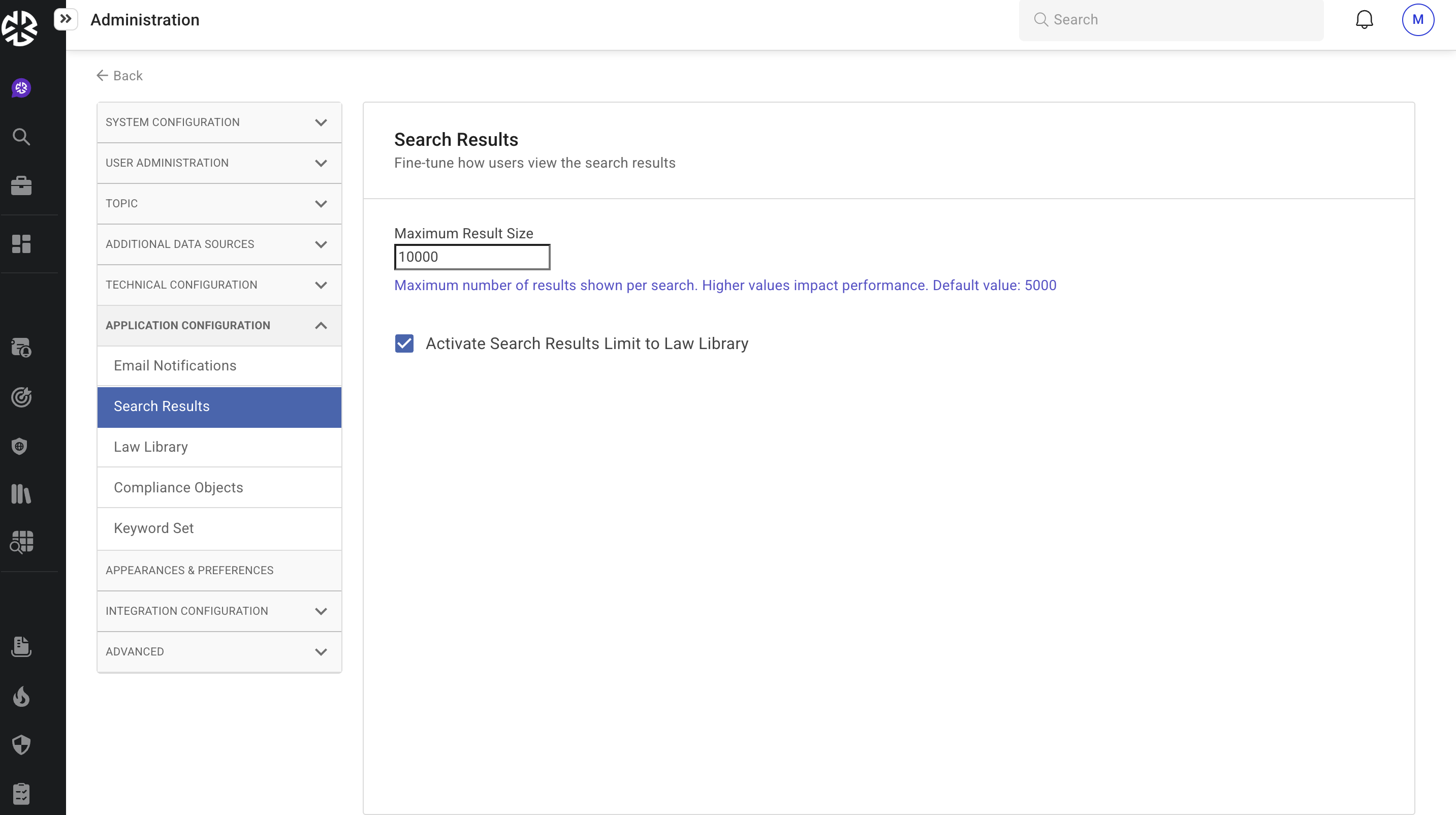Expand the SYSTEM CONFIGURATION section
This screenshot has width=1456, height=815.
point(219,122)
